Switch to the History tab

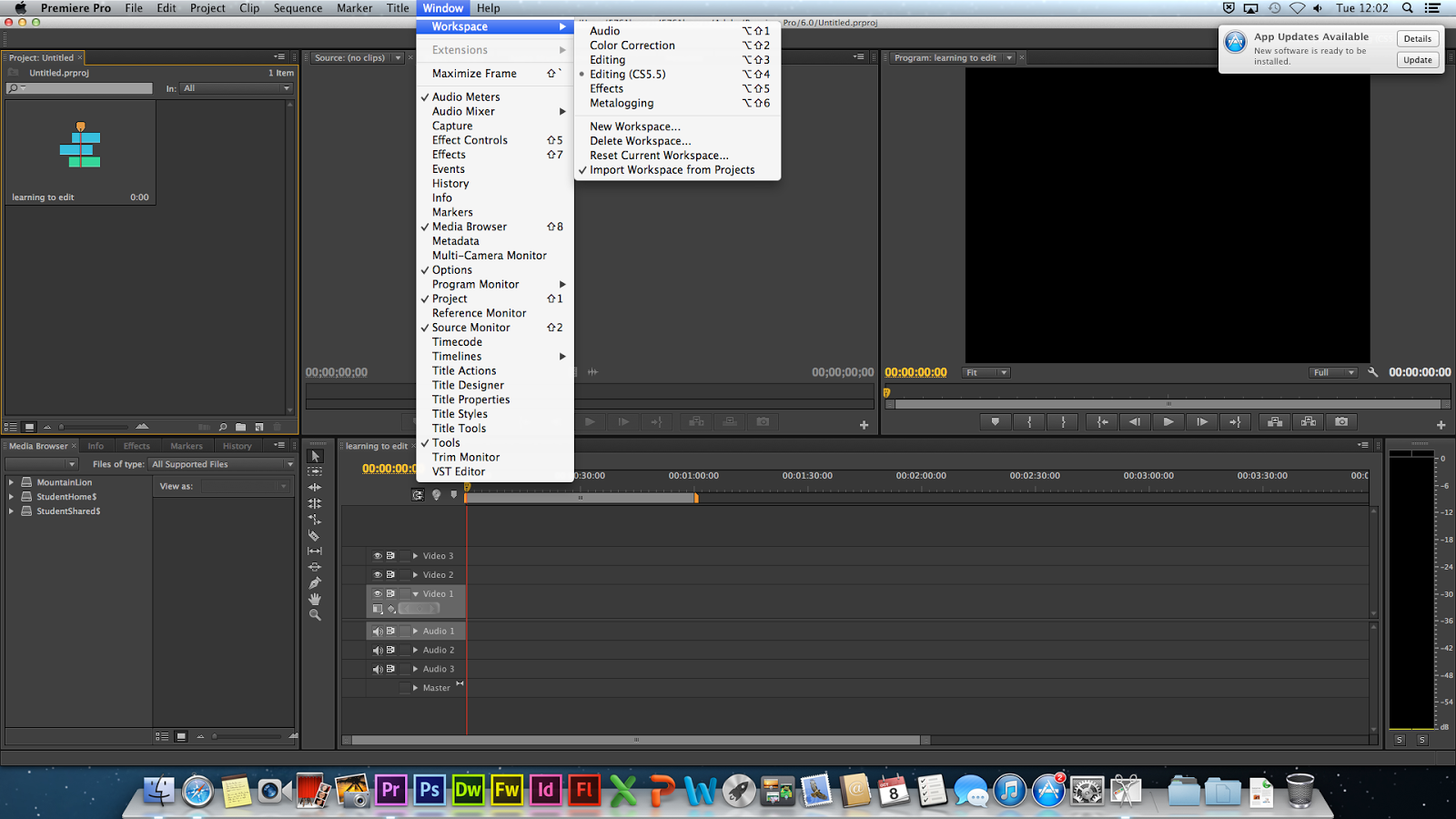pos(238,446)
